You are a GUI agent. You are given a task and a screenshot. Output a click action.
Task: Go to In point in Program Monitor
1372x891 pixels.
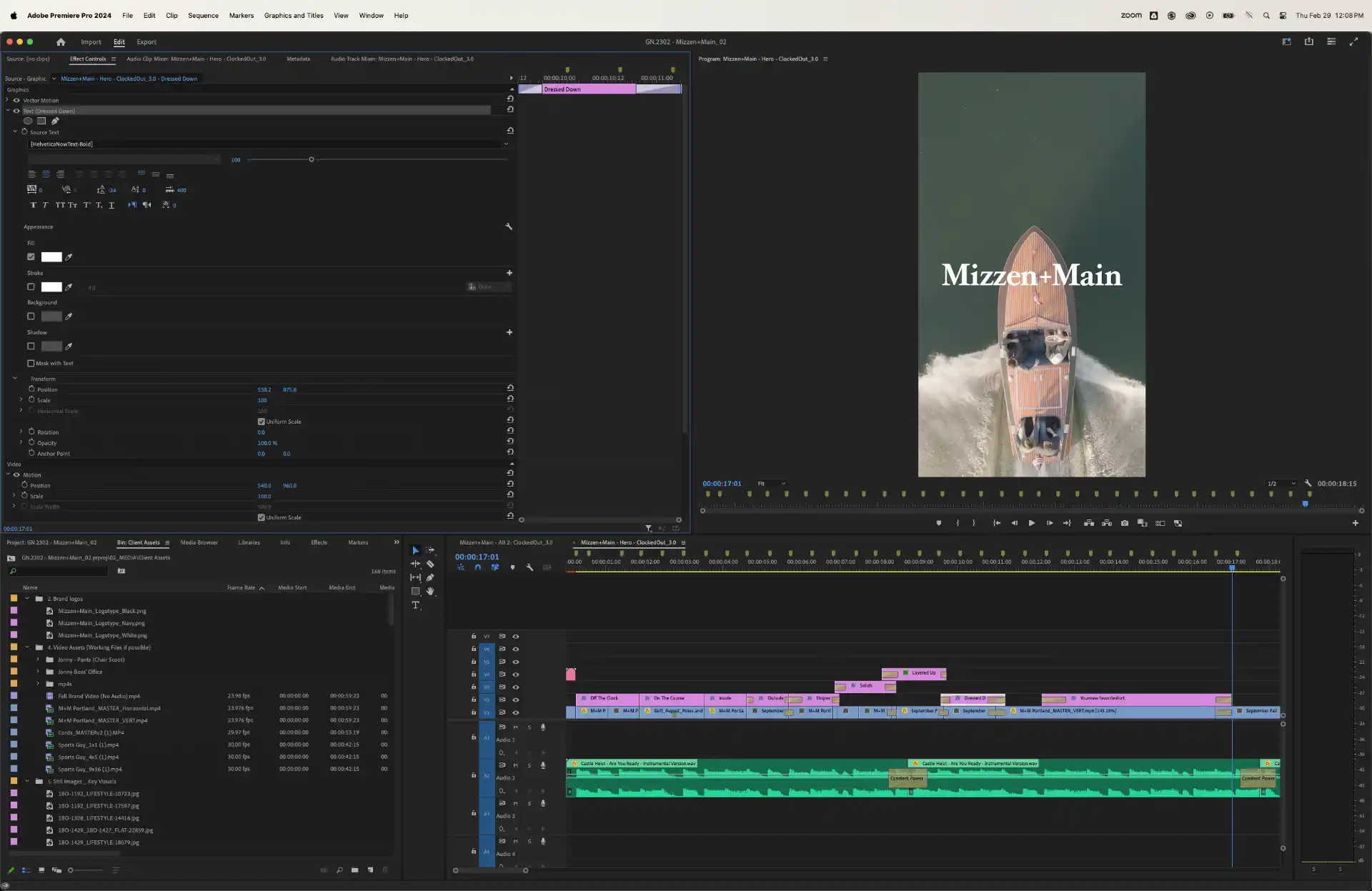pos(997,523)
